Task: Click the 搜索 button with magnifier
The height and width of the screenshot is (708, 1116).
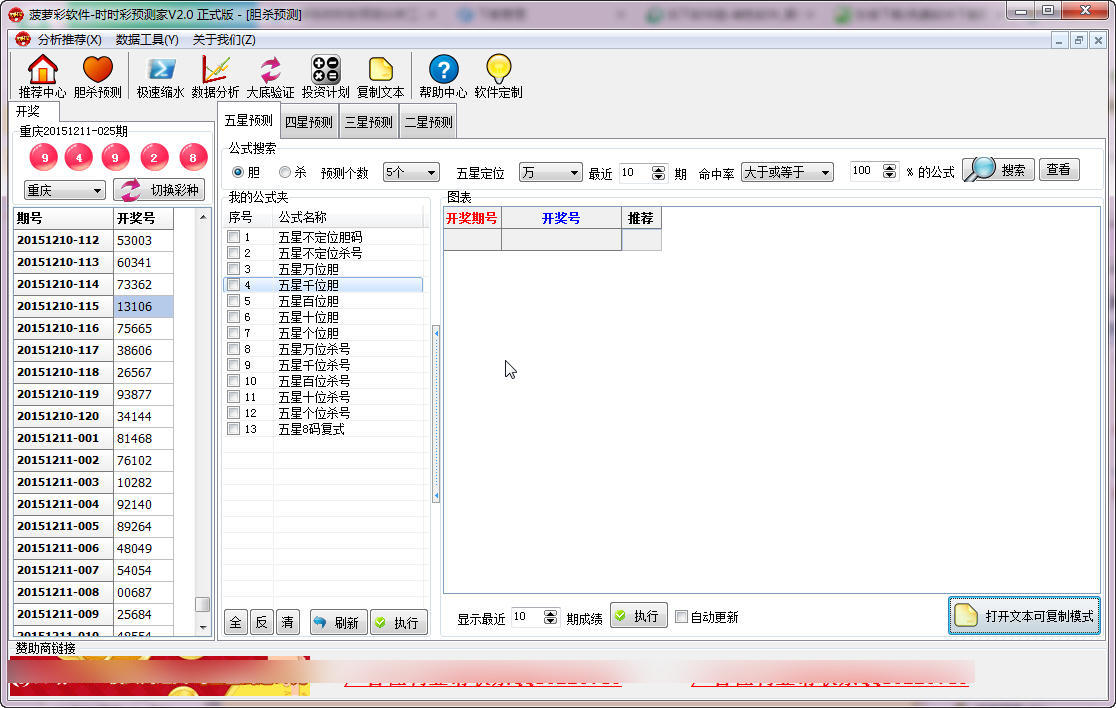Action: coord(997,170)
